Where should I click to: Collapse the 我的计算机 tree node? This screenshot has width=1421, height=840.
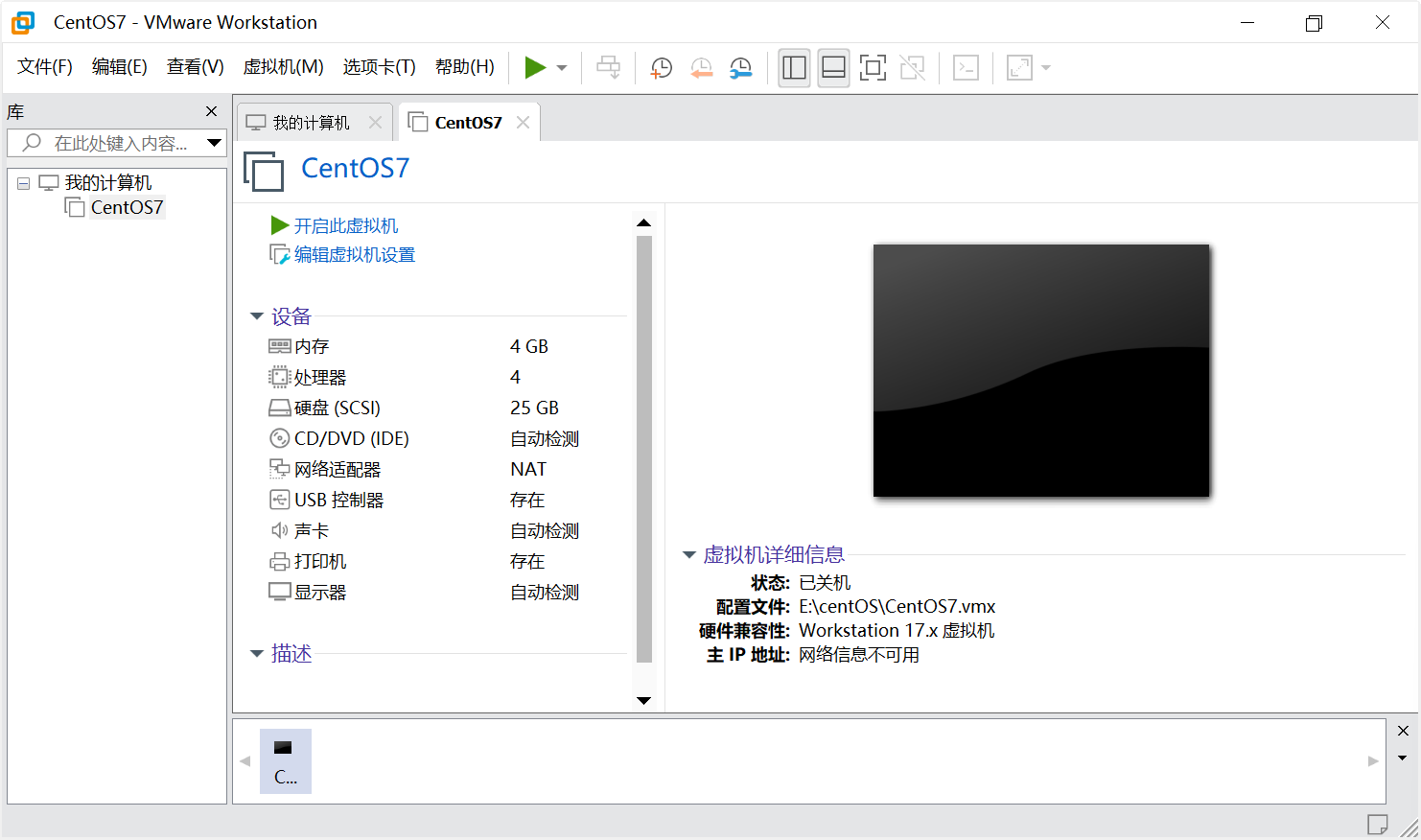(24, 183)
